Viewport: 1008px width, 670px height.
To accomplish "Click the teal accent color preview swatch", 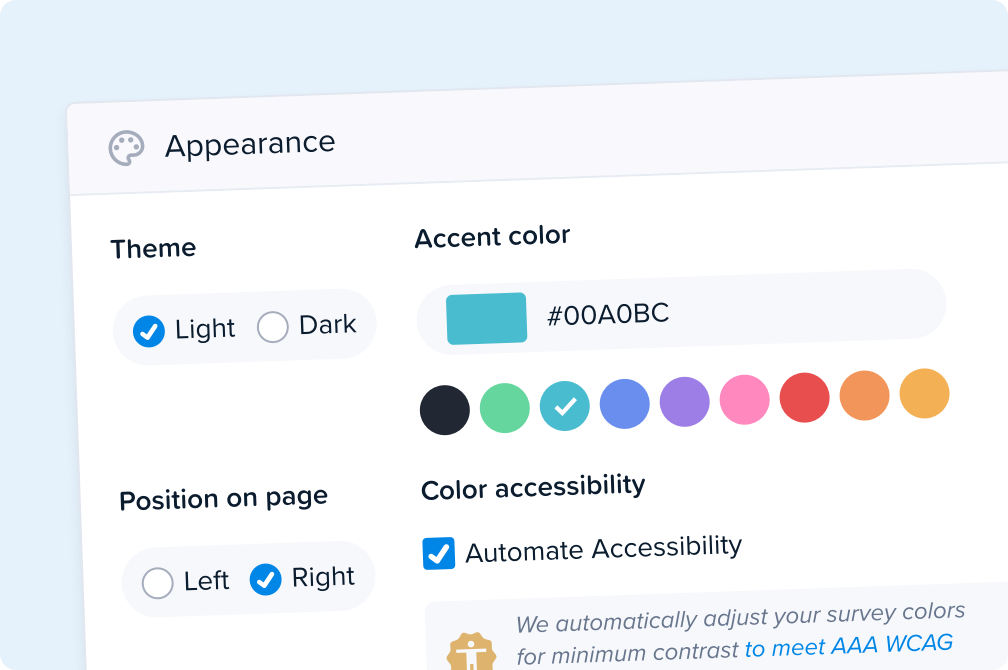I will point(487,318).
